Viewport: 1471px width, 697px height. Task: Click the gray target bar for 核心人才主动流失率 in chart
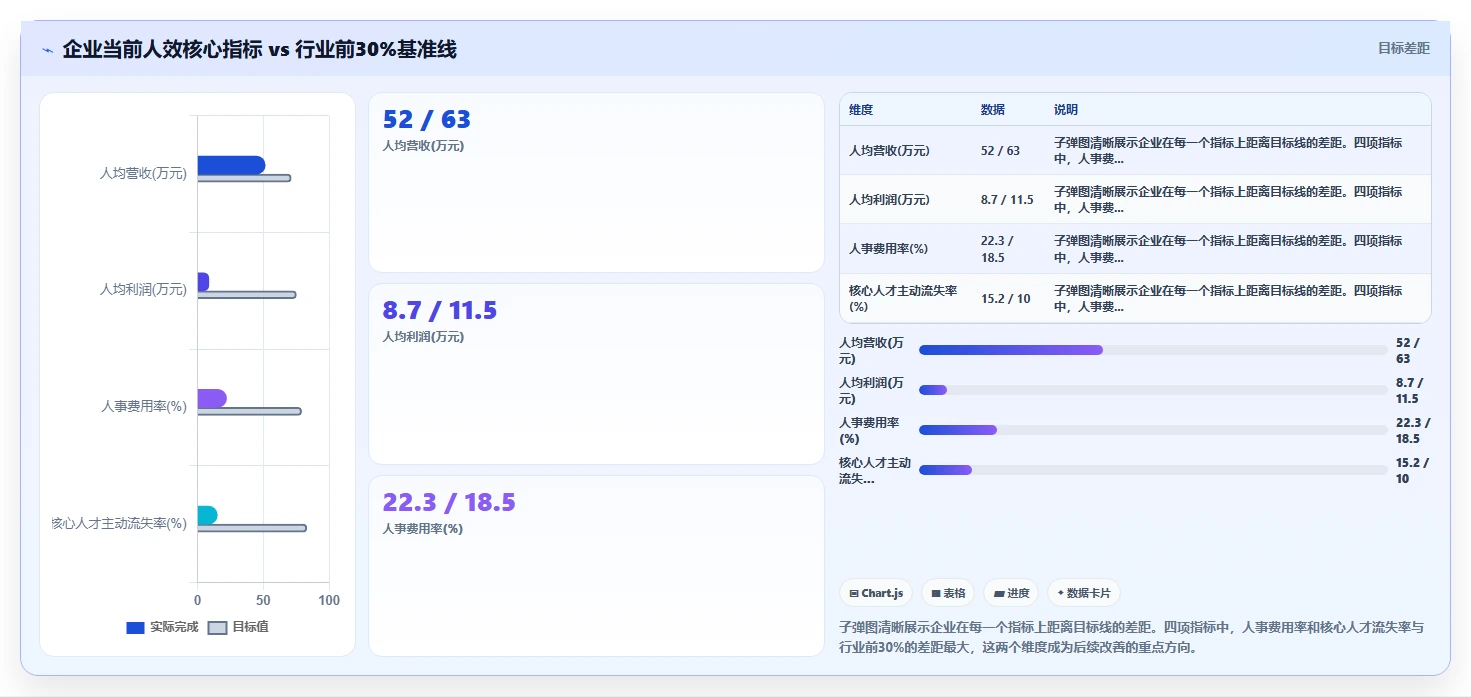pos(252,528)
